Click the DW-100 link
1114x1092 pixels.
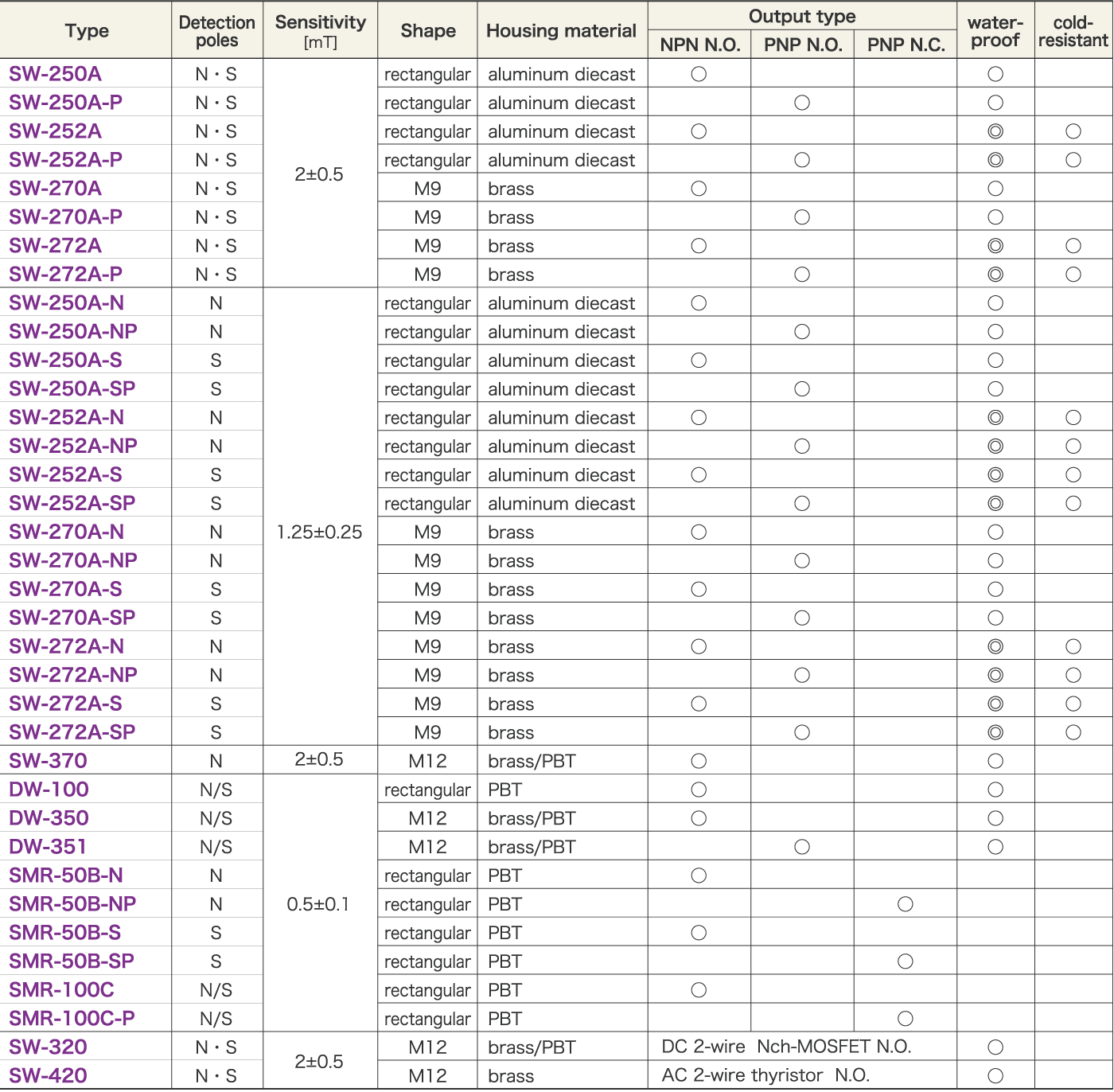point(49,790)
